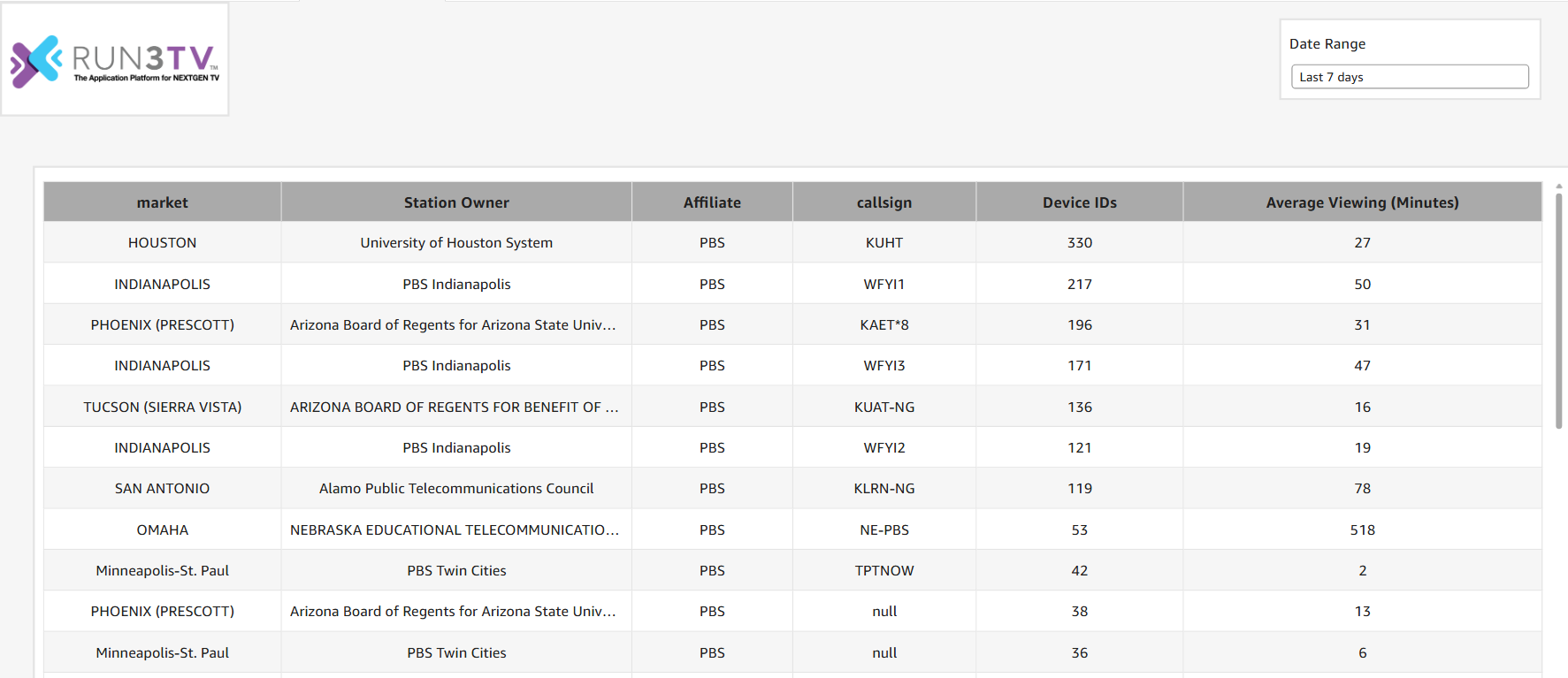Image resolution: width=1568 pixels, height=678 pixels.
Task: Sort by Device IDs column header
Action: click(x=1079, y=202)
